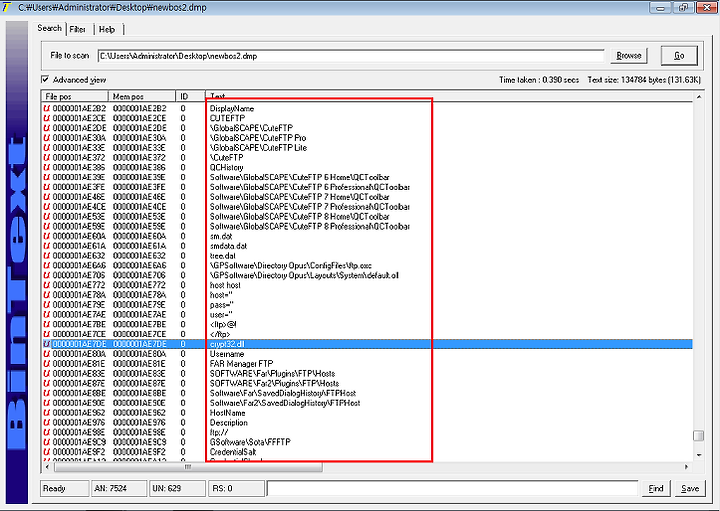Select the CuteFTP 6 Home\QCToolbar row
This screenshot has height=511, width=720.
pyautogui.click(x=367, y=177)
